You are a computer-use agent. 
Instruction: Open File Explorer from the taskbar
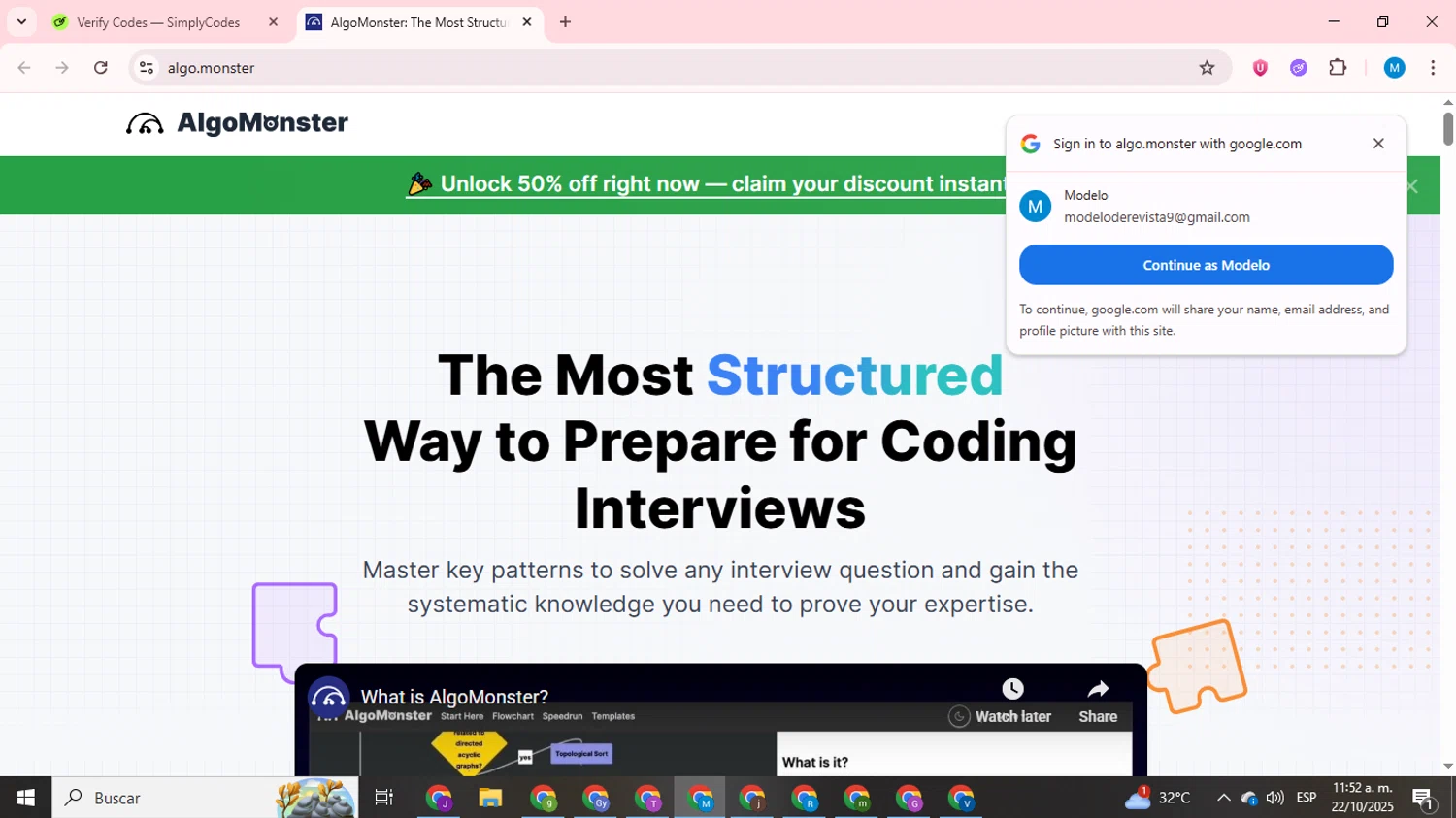pos(490,798)
